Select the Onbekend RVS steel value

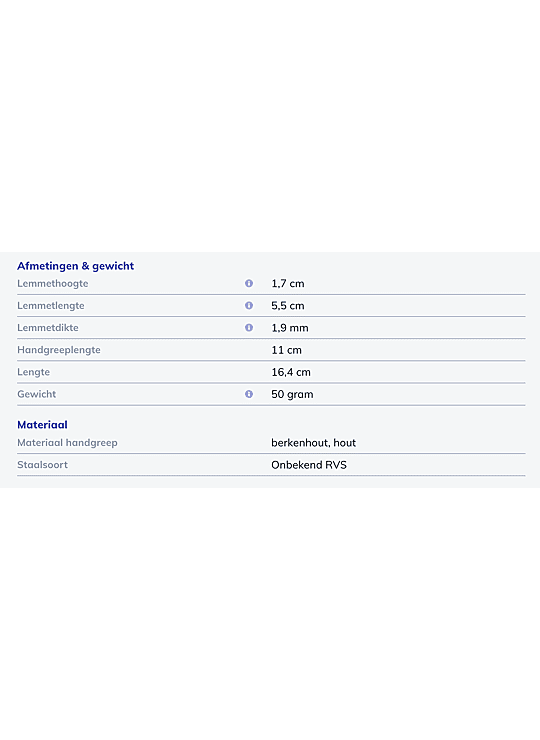[309, 465]
